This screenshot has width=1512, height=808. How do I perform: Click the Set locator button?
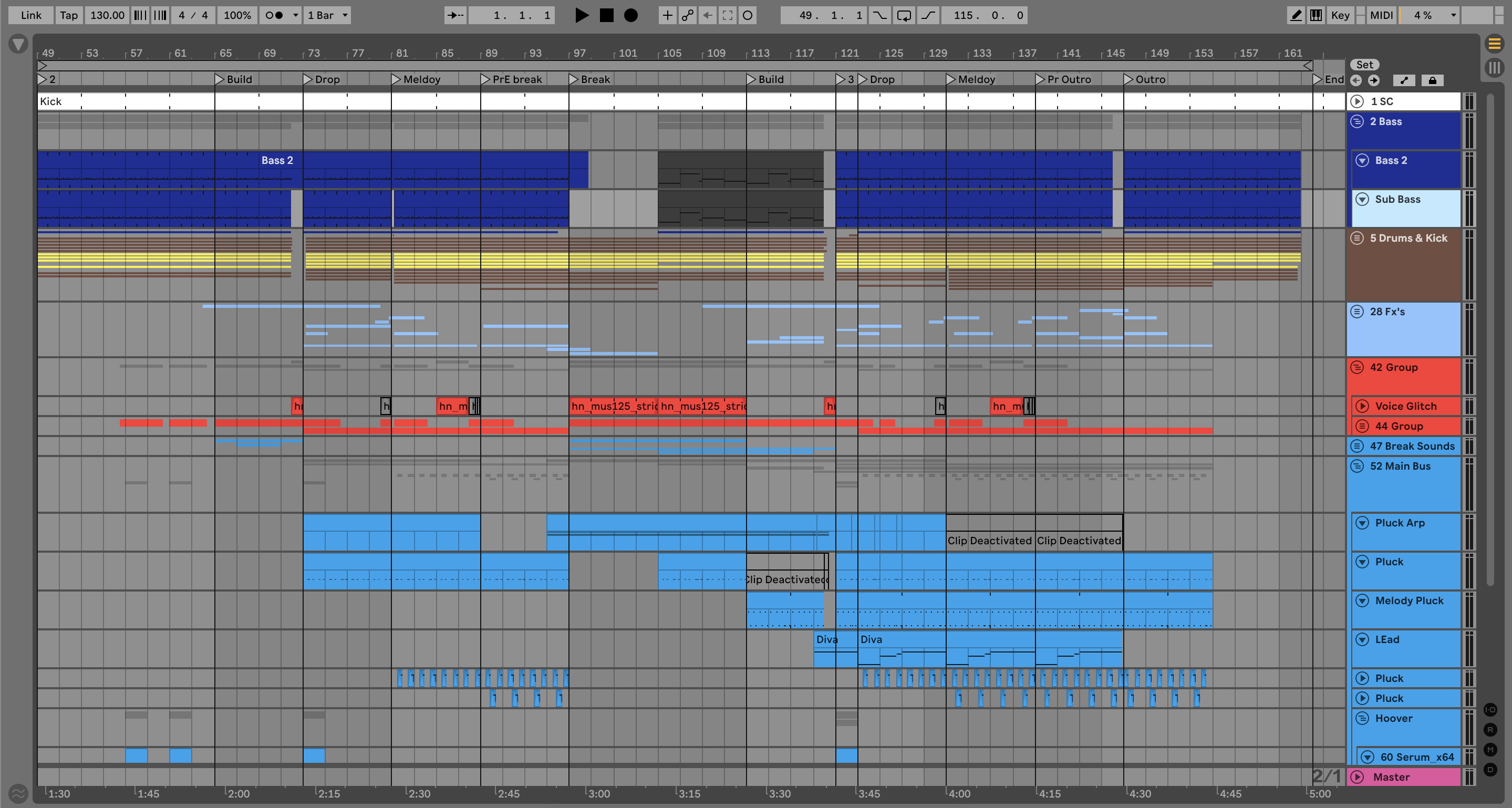[x=1364, y=65]
